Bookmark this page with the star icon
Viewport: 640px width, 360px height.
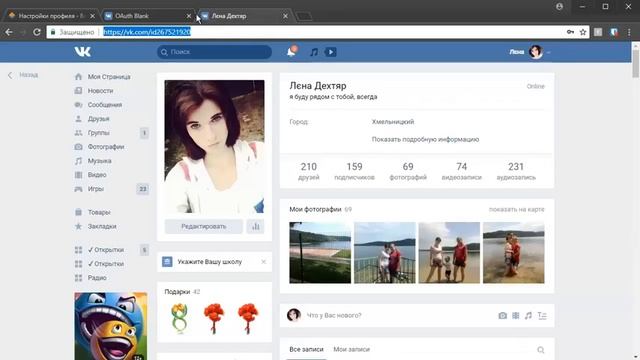583,32
